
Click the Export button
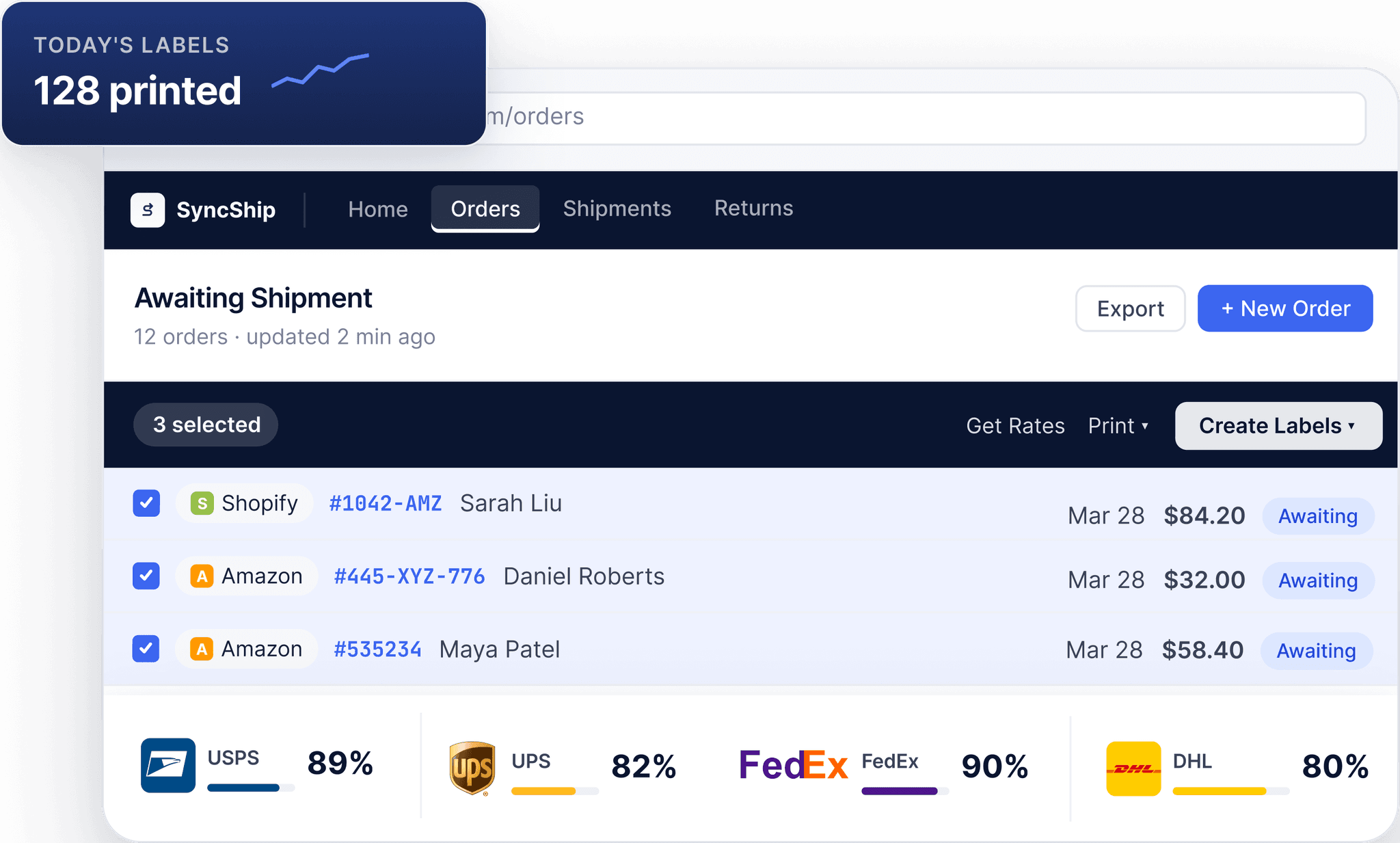pyautogui.click(x=1131, y=308)
